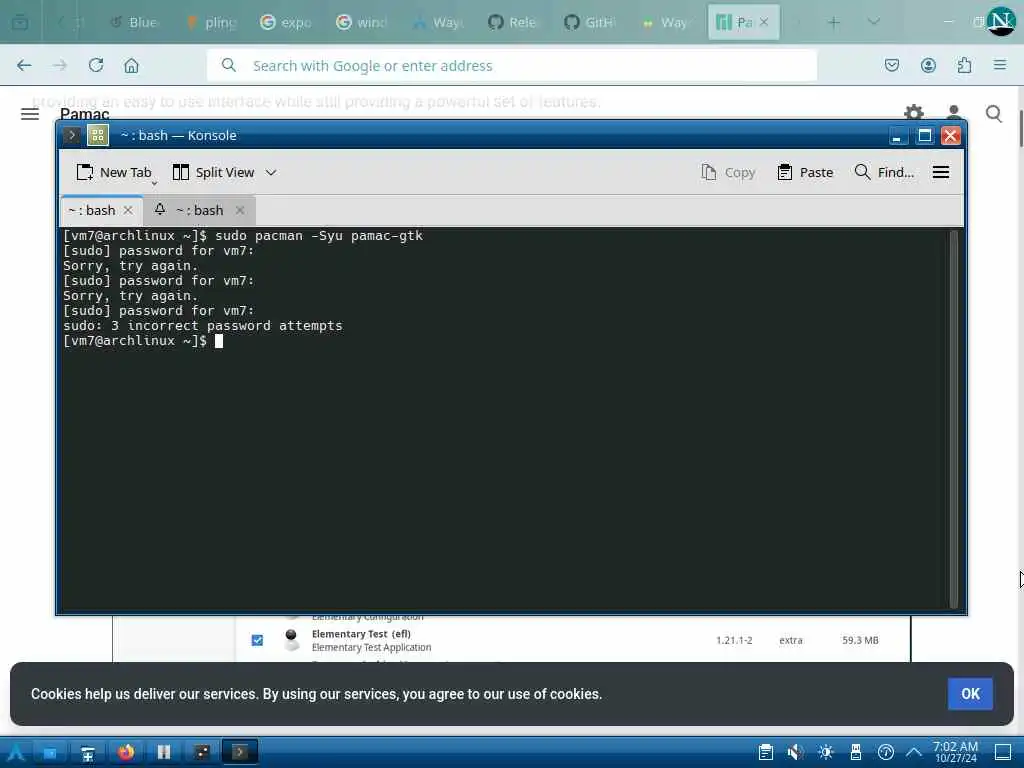The image size is (1024, 768).
Task: Open the clipboard tray icon
Action: pos(765,752)
